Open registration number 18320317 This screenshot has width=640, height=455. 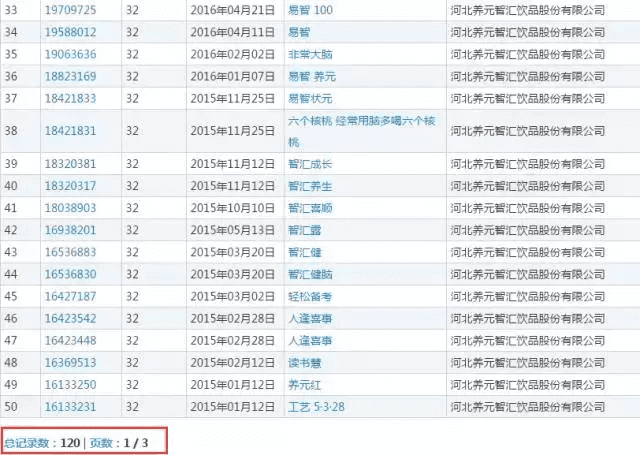click(70, 186)
